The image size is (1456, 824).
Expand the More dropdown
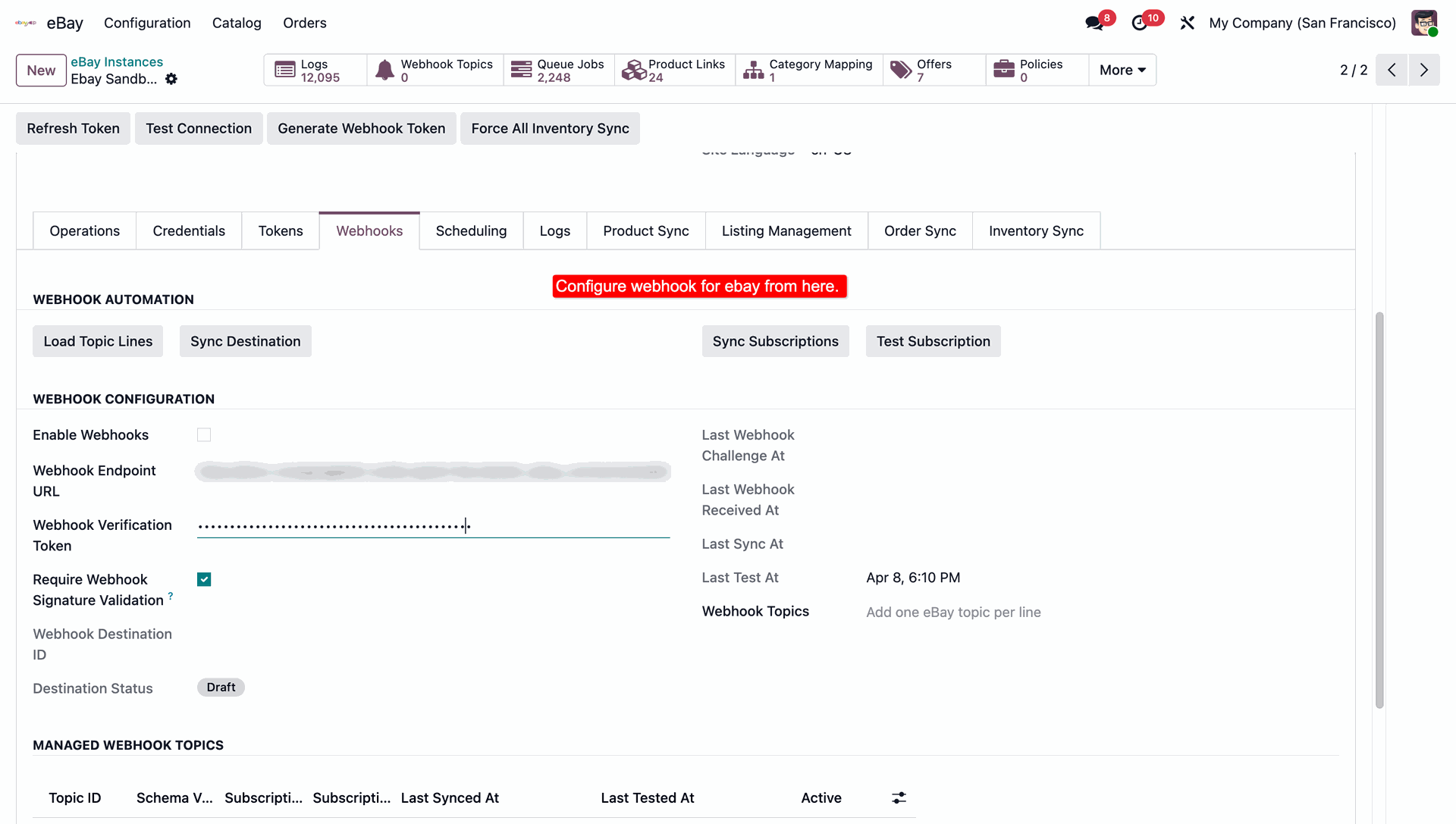click(x=1122, y=70)
